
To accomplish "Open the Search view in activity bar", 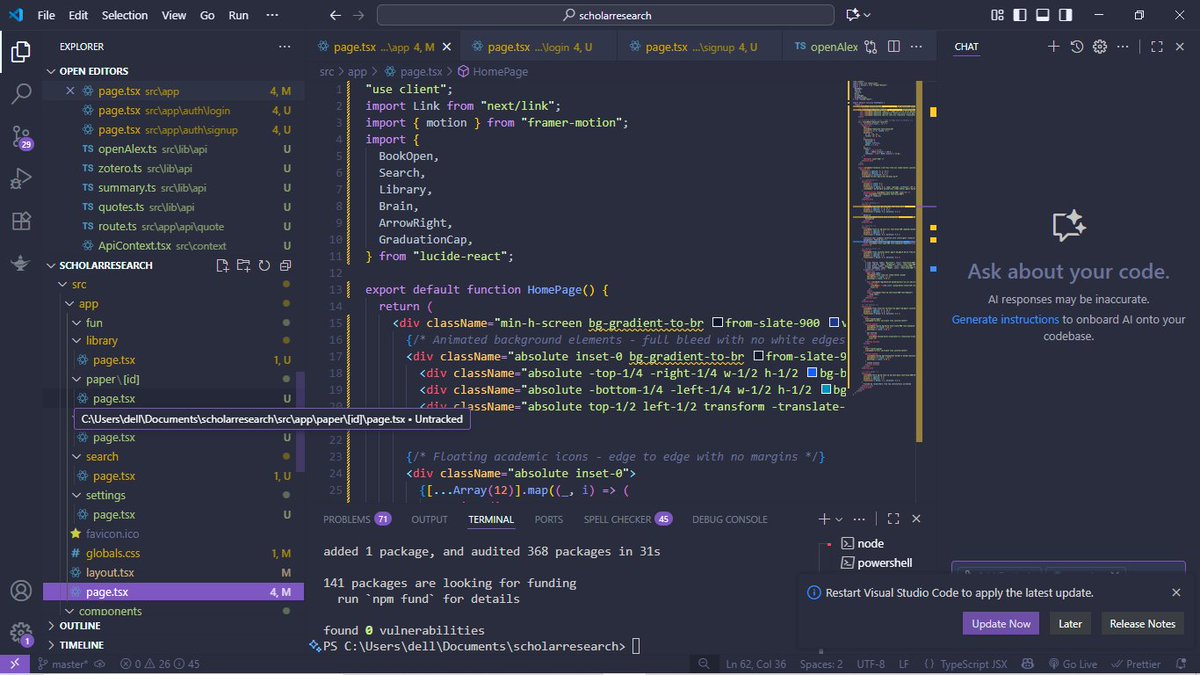I will (20, 95).
